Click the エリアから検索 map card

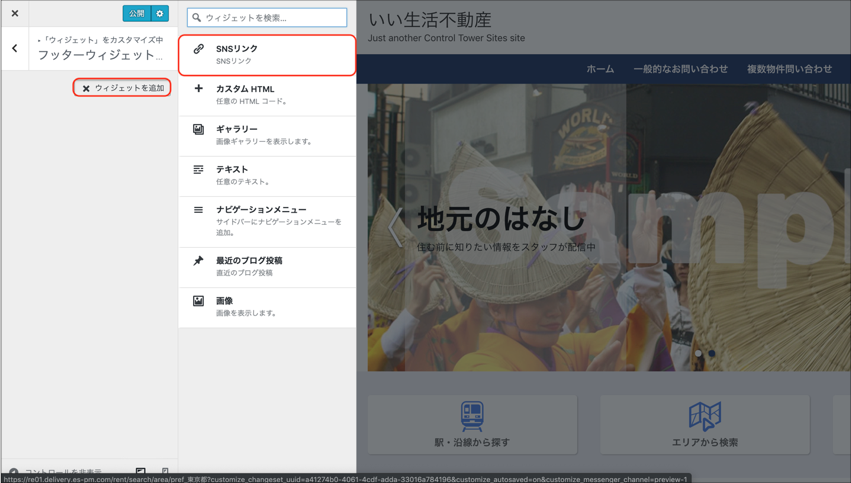704,424
